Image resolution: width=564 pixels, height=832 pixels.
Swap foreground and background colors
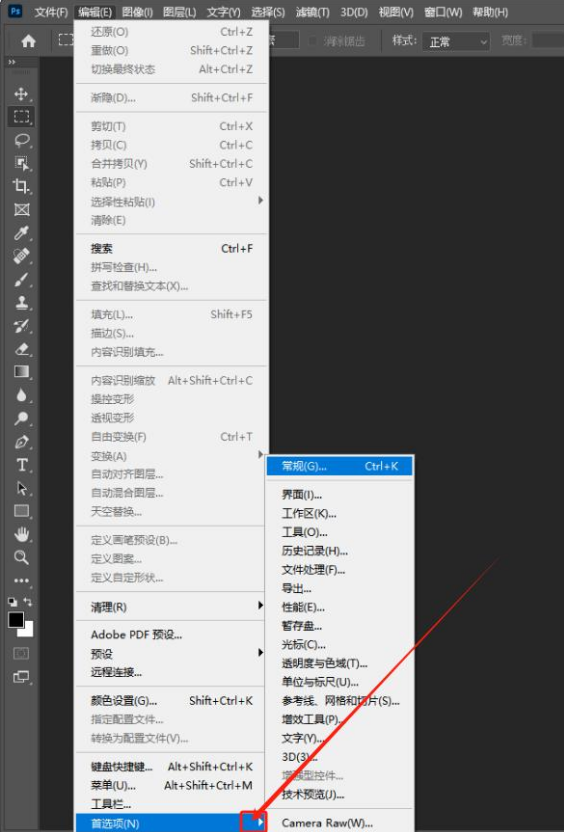tap(28, 602)
